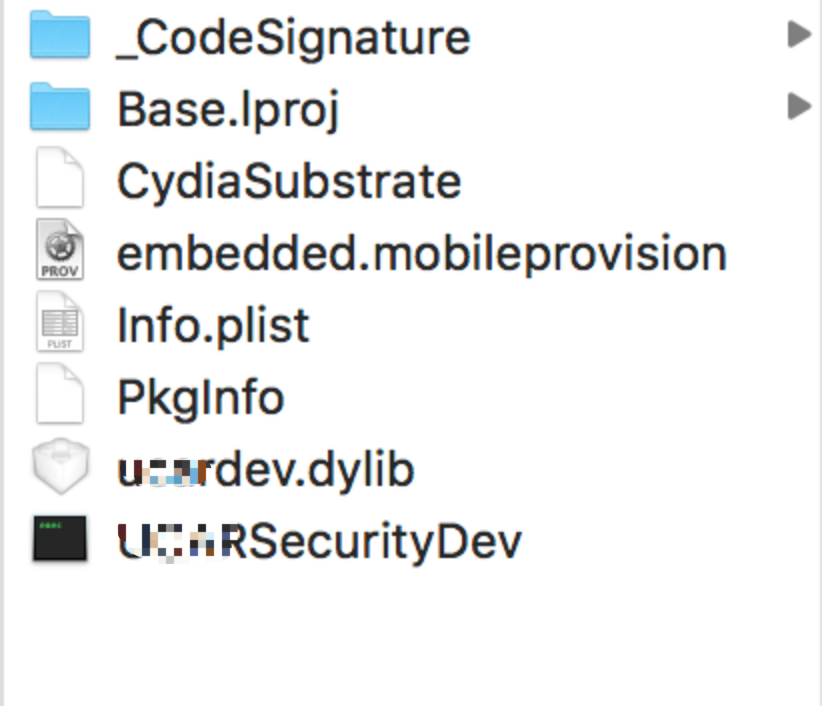Click the PROV provisioning profile icon
This screenshot has height=708, width=822.
60,249
